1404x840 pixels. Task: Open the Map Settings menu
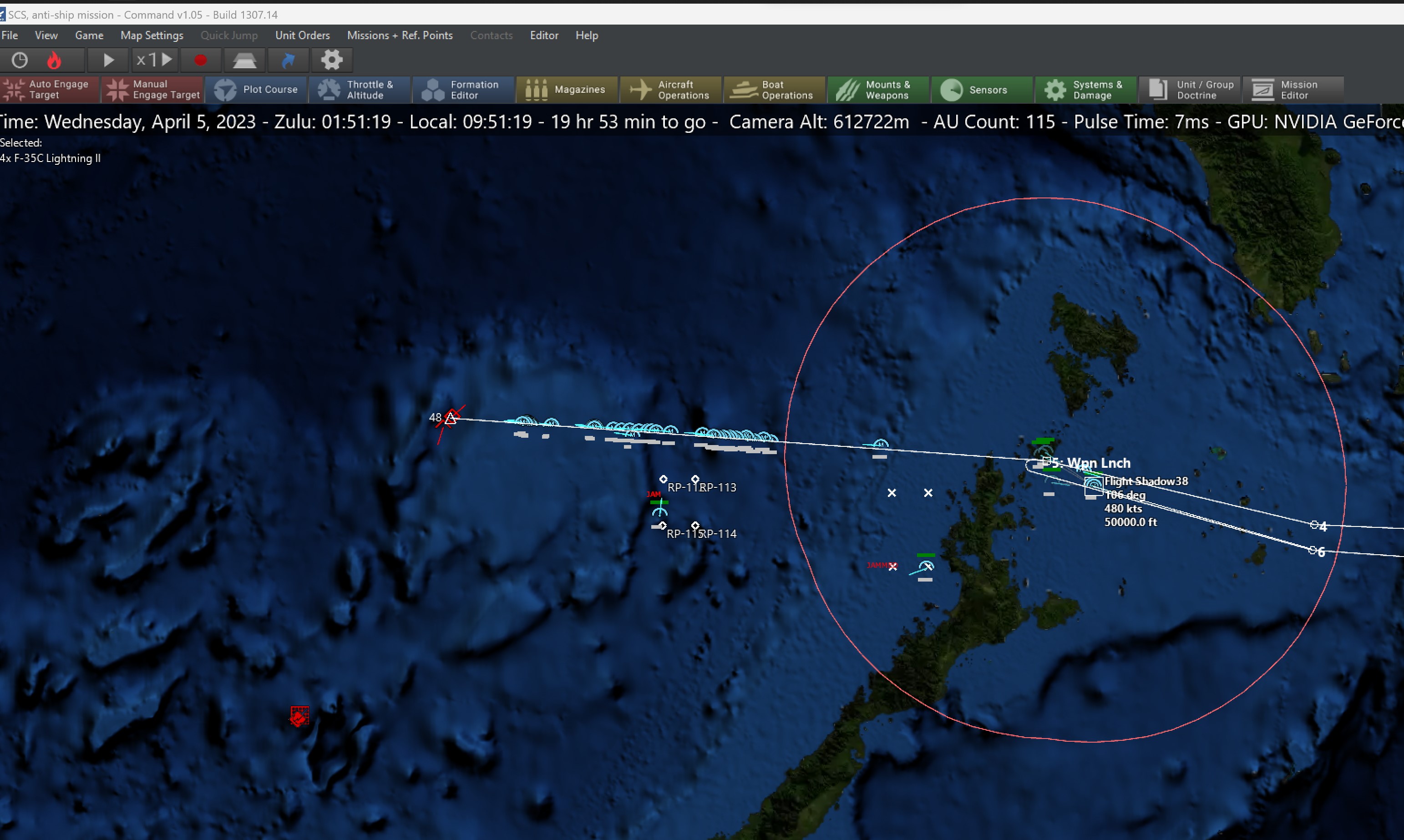pyautogui.click(x=152, y=35)
